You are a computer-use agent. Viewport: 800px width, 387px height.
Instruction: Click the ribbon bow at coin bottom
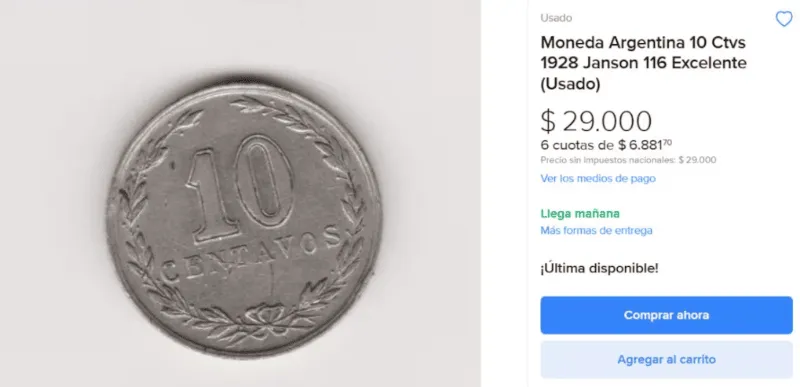tap(265, 315)
